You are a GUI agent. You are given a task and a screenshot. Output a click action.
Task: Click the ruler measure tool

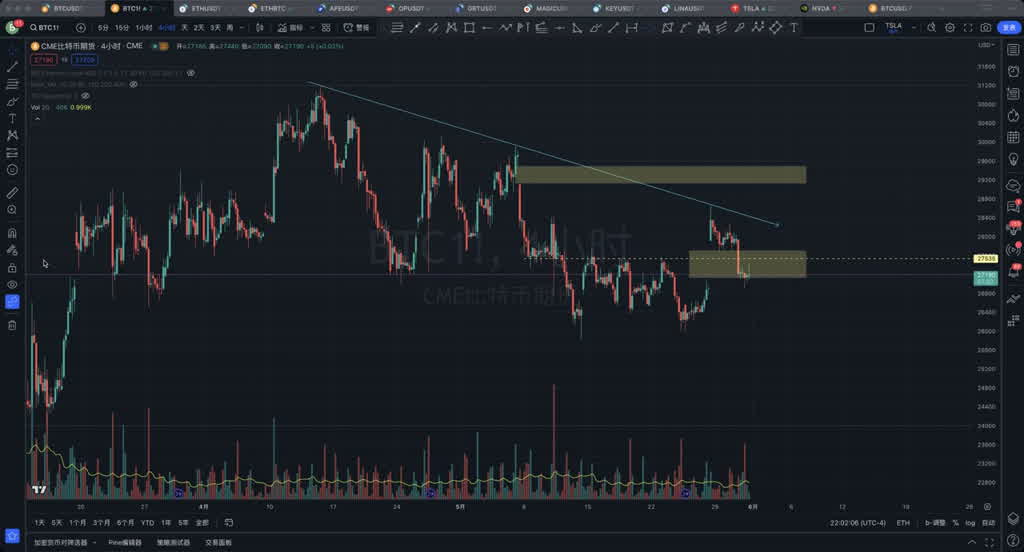coord(12,192)
